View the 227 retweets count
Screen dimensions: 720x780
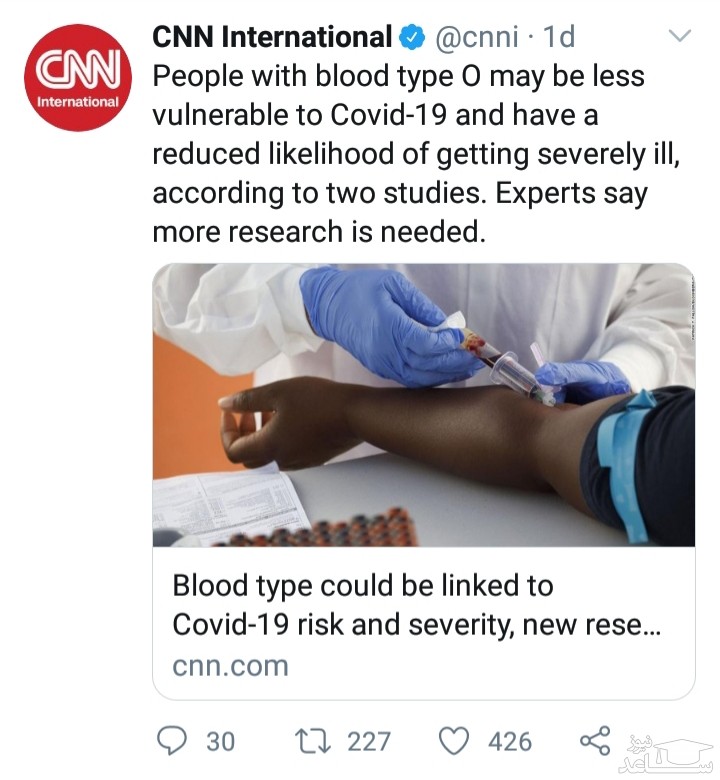click(368, 741)
